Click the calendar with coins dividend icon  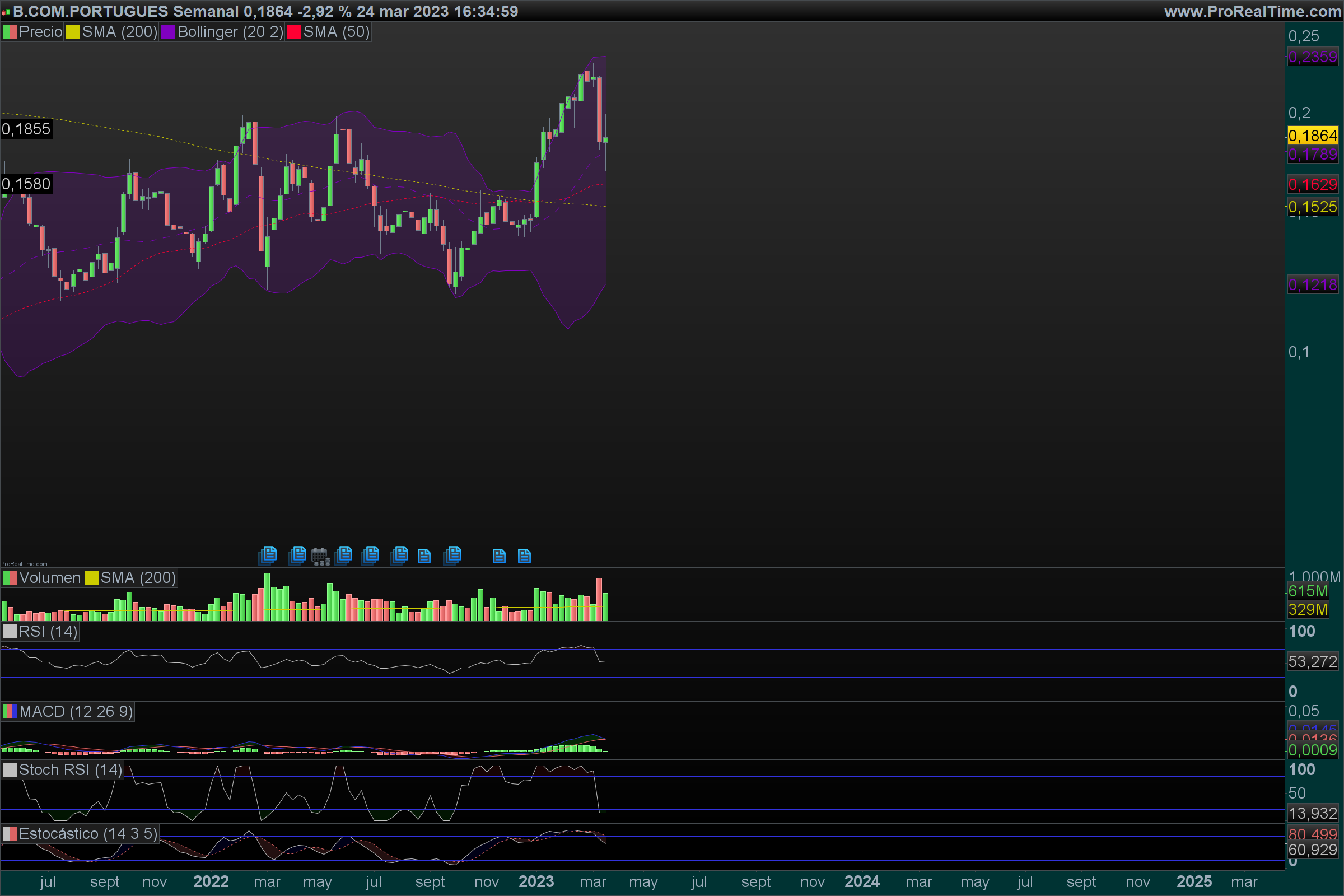pos(320,556)
